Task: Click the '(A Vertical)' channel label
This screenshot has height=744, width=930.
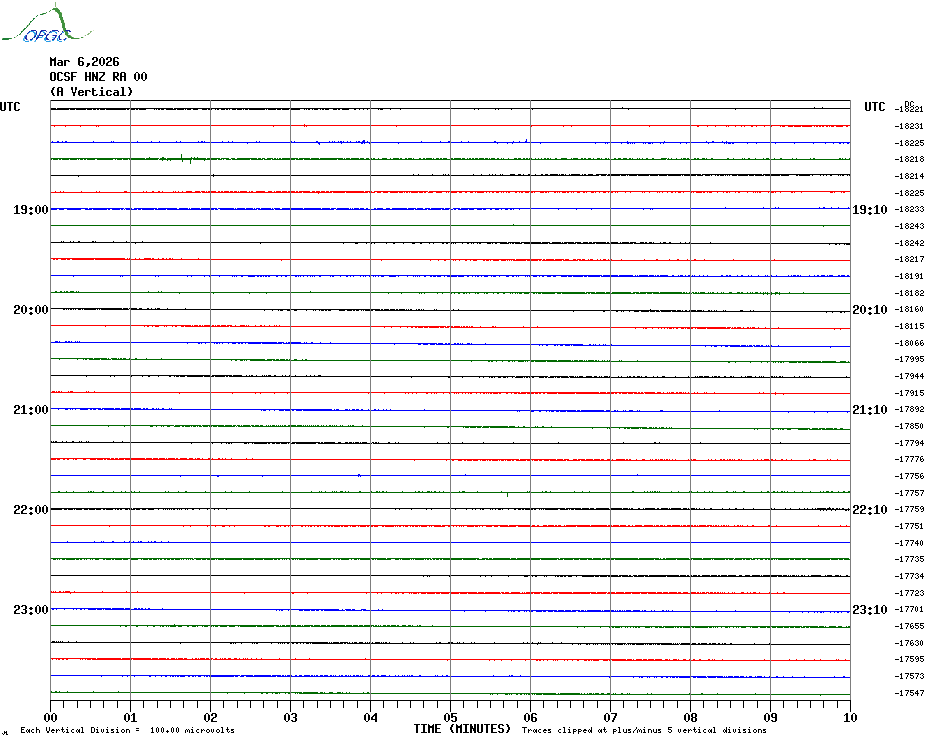Action: [91, 92]
